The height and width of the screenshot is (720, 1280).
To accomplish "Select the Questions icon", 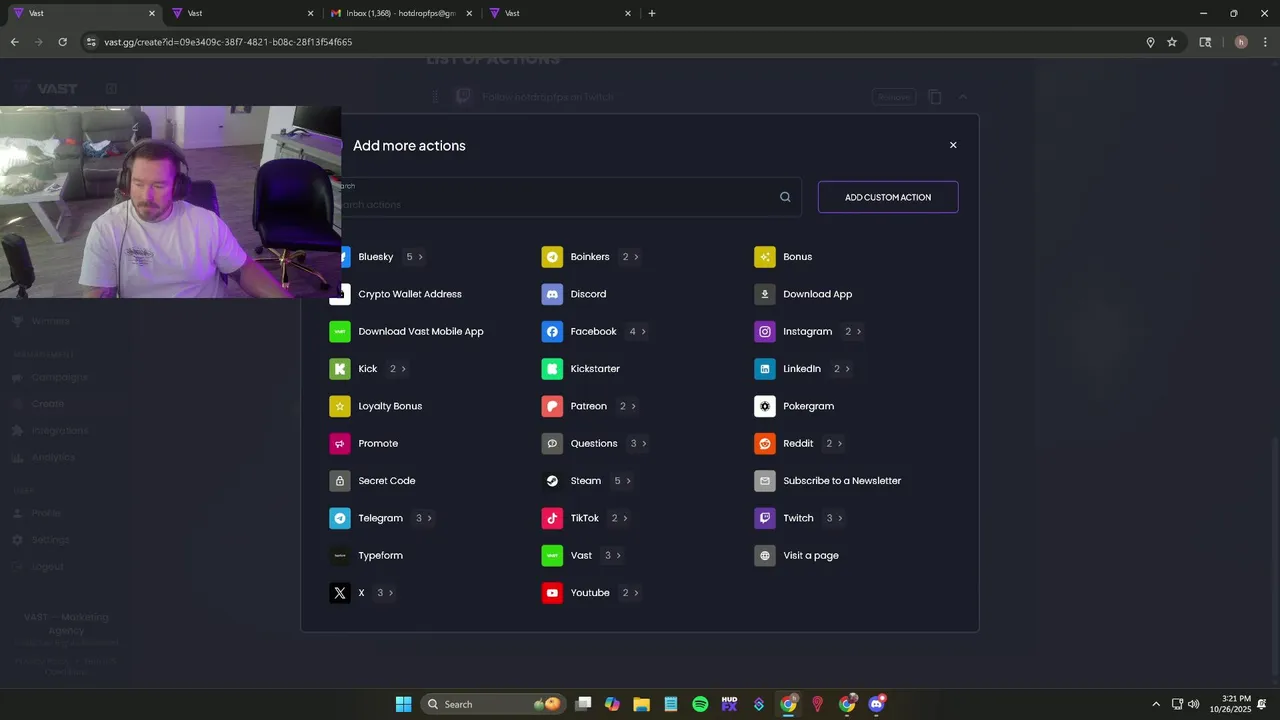I will (552, 443).
